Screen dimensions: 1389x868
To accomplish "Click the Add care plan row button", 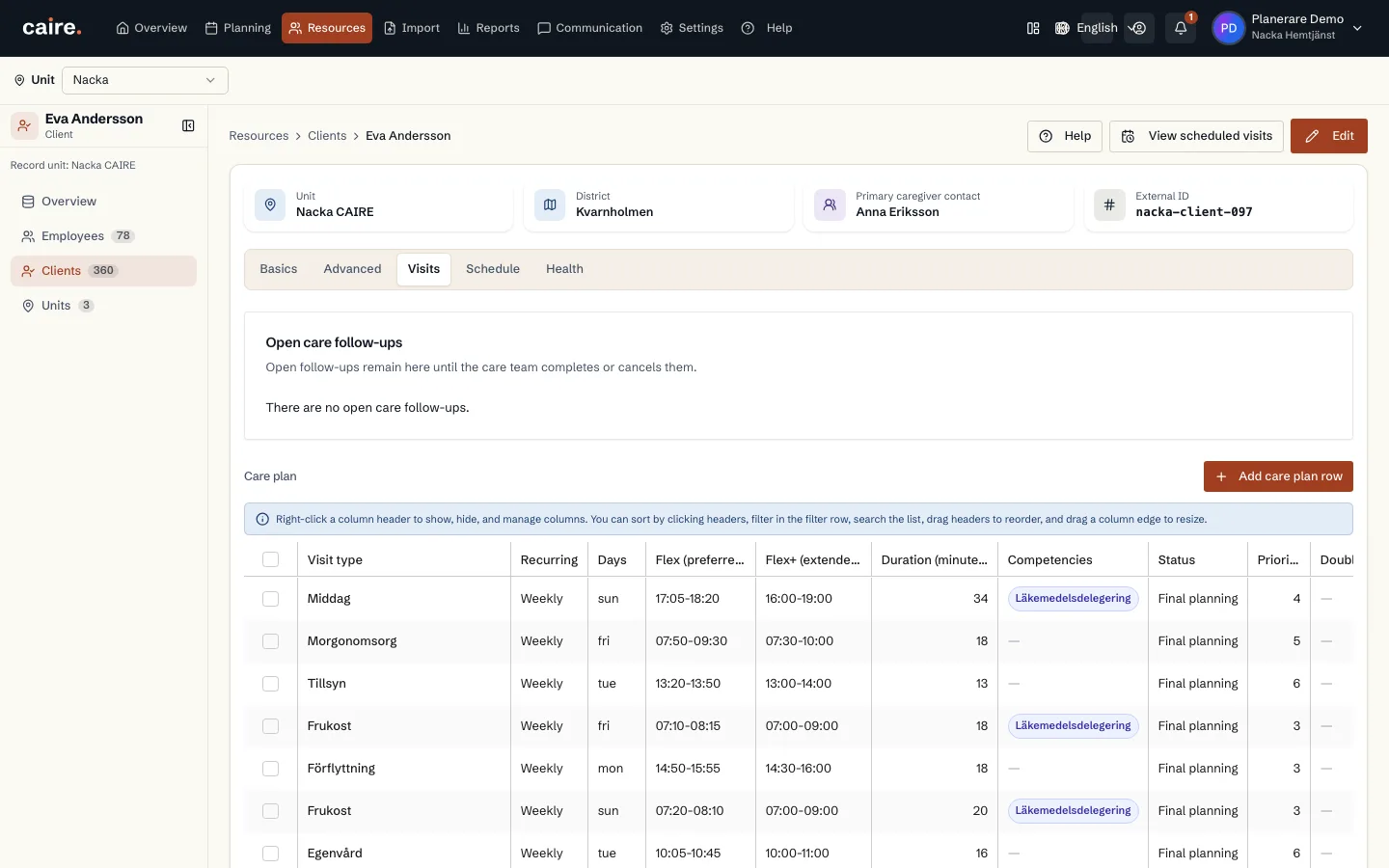I will pos(1278,476).
